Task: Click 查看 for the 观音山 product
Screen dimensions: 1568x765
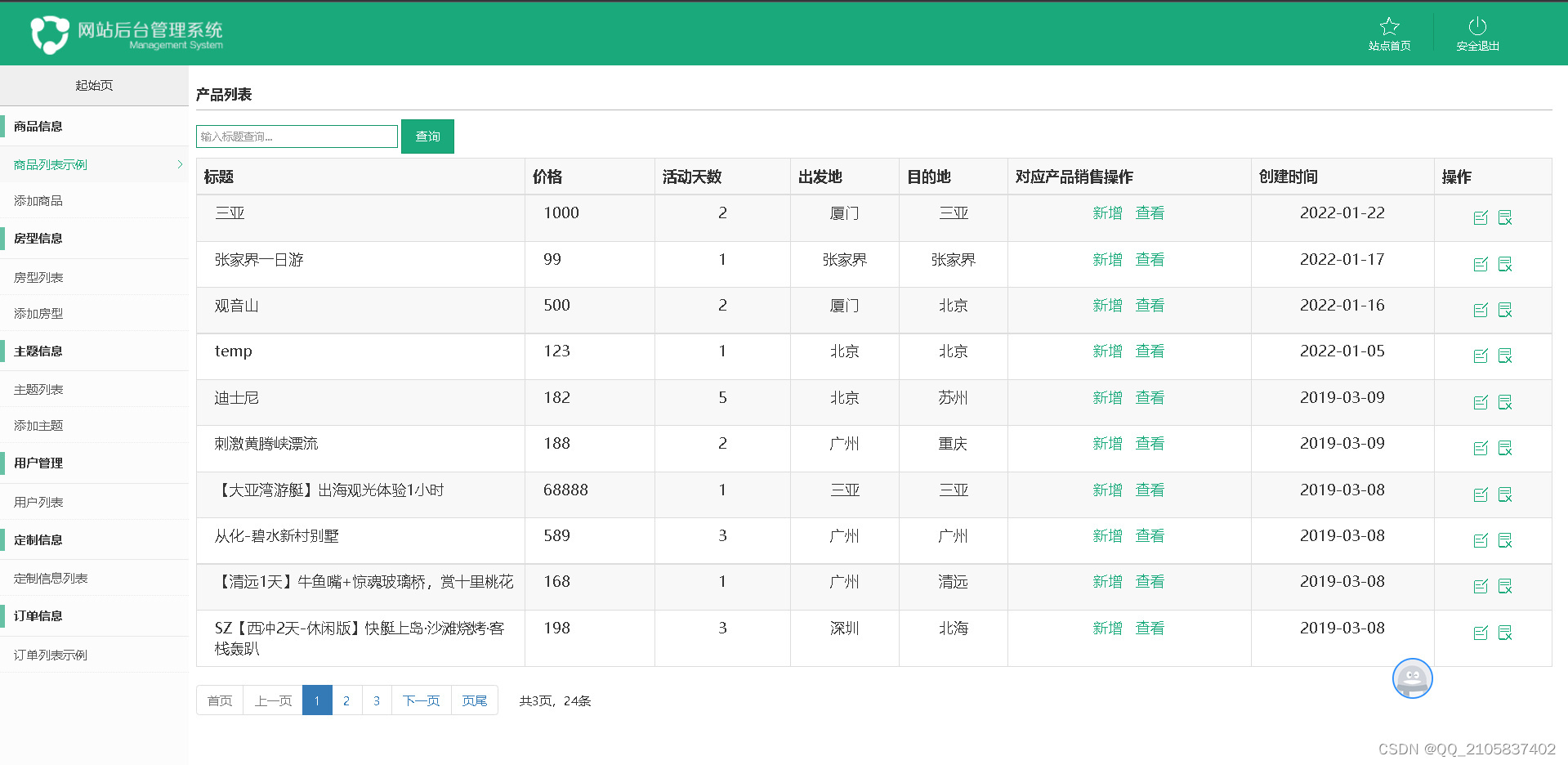Action: click(1150, 305)
